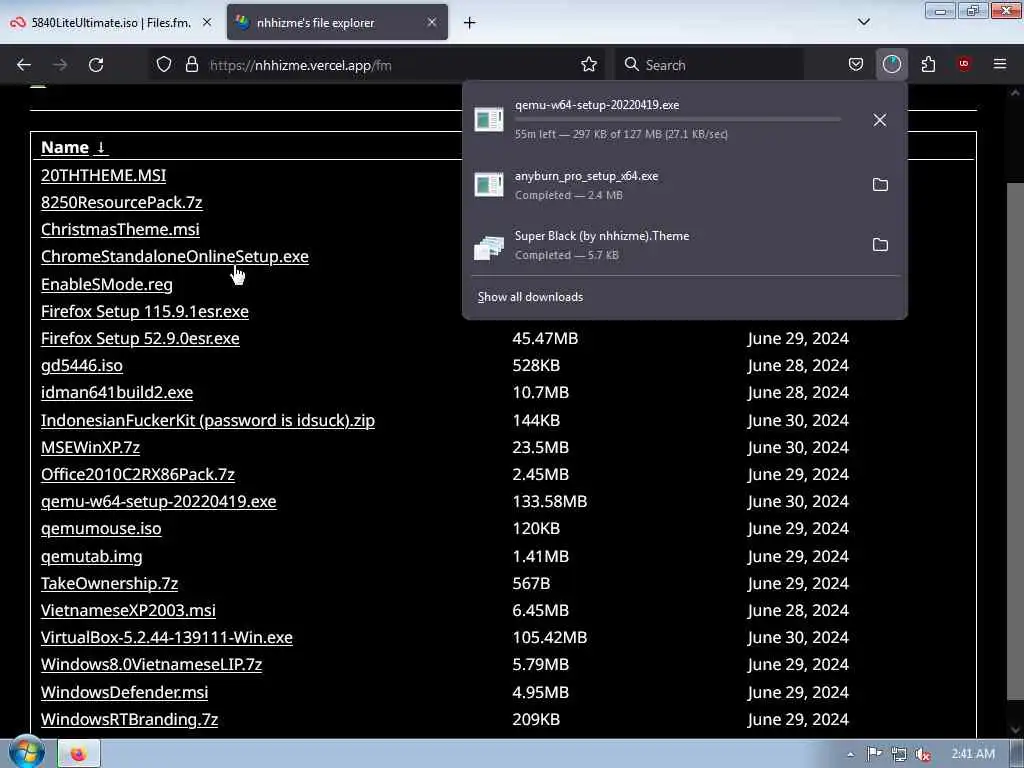The height and width of the screenshot is (768, 1024).
Task: Show hidden tray icons arrow
Action: [850, 754]
